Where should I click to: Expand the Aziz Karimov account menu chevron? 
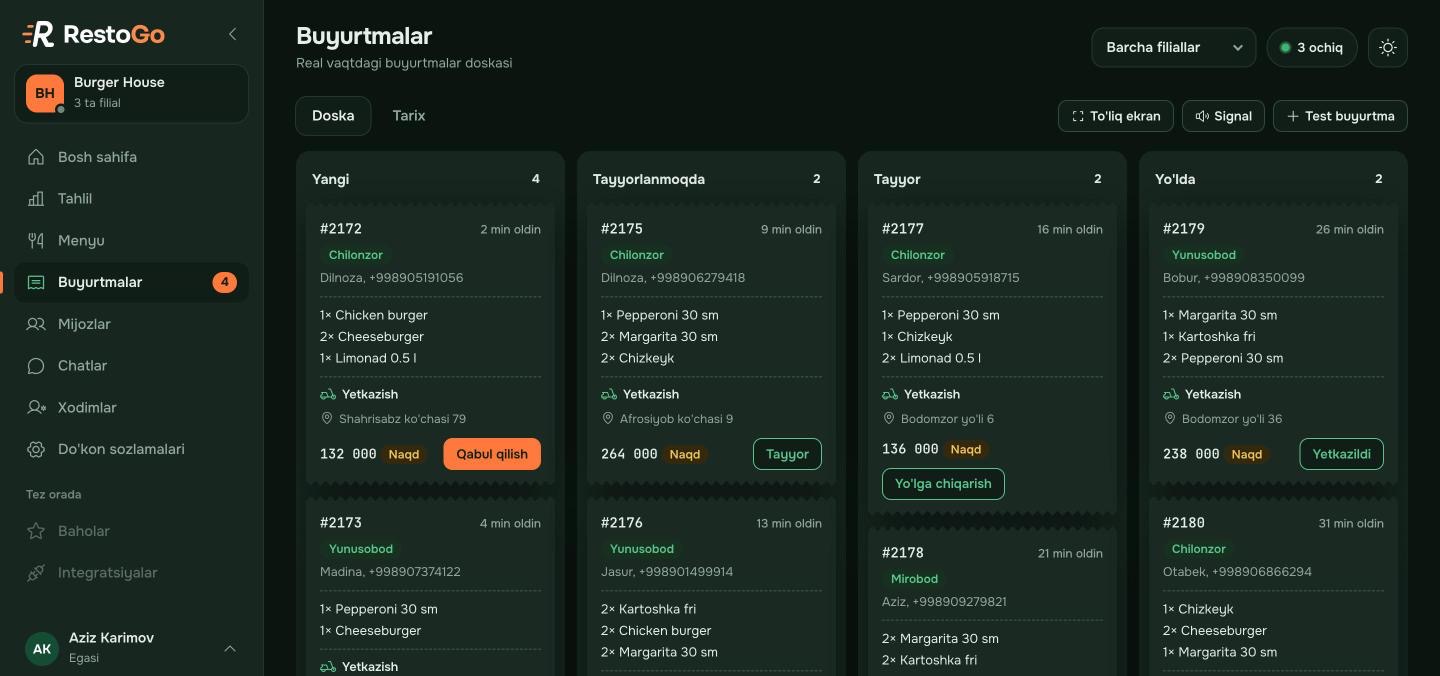(x=230, y=648)
